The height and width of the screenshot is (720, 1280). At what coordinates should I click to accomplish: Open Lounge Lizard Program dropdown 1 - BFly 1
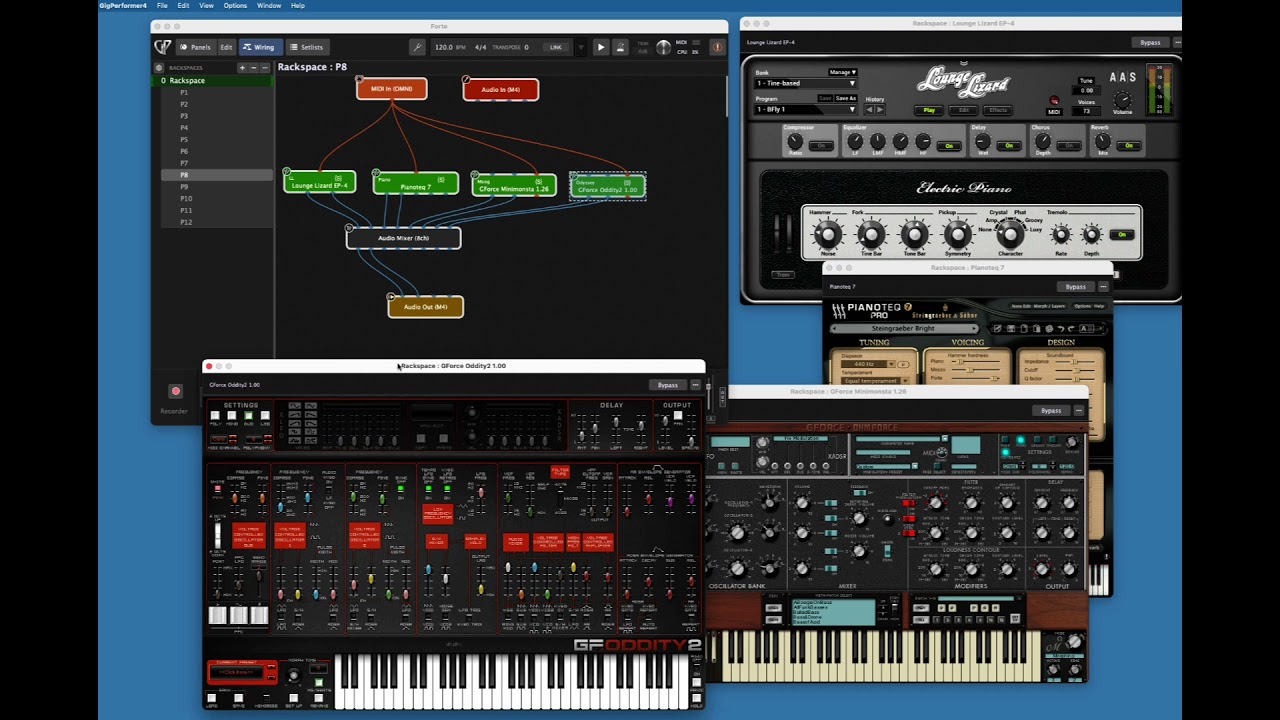(x=806, y=109)
